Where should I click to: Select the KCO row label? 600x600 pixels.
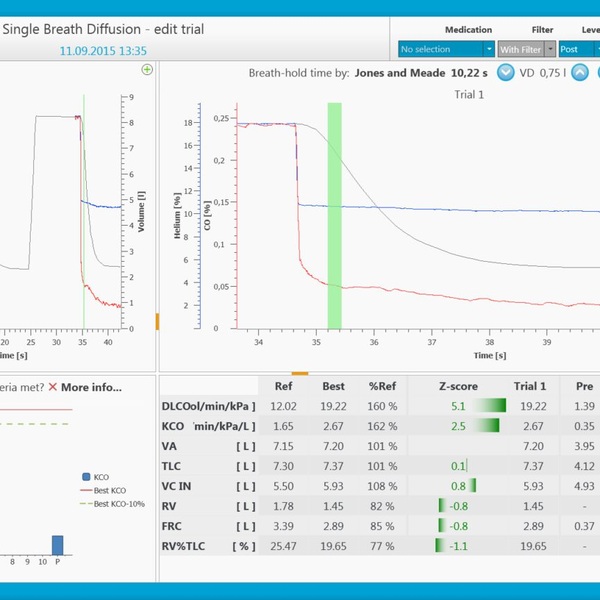[209, 426]
